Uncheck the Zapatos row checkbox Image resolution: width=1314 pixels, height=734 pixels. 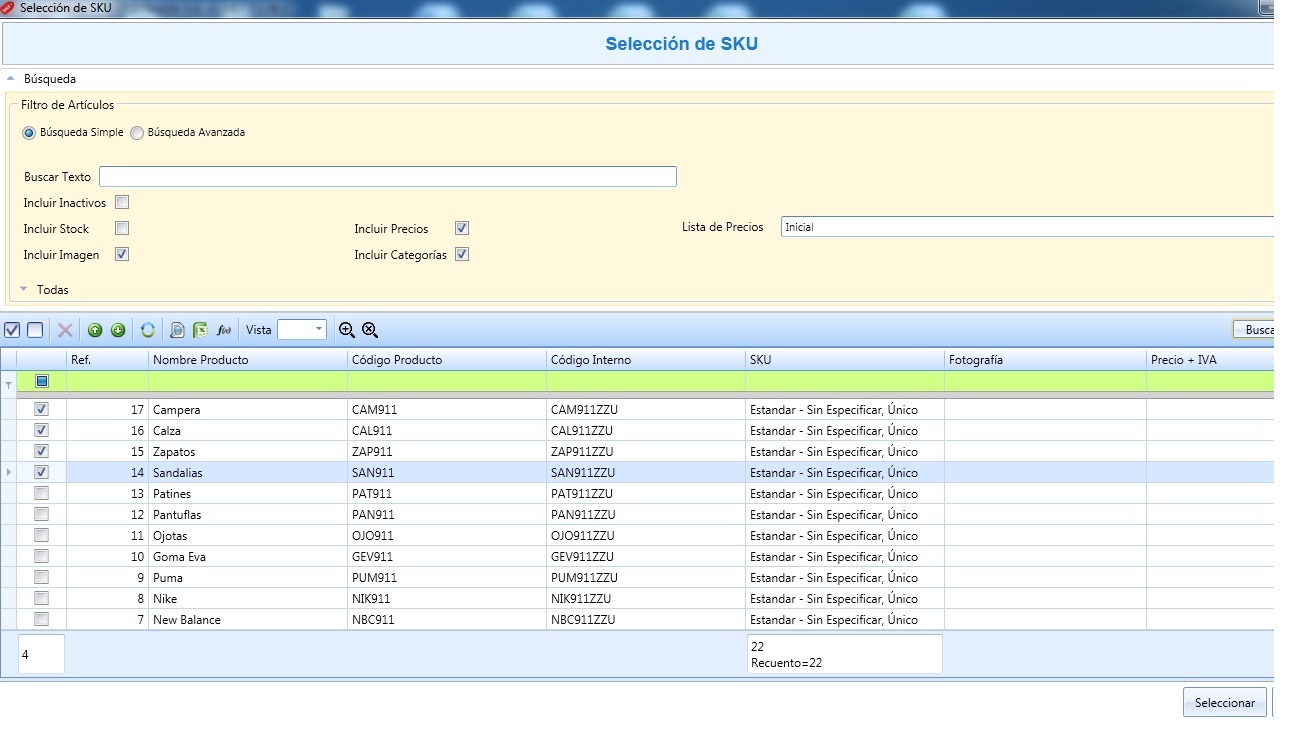click(41, 451)
